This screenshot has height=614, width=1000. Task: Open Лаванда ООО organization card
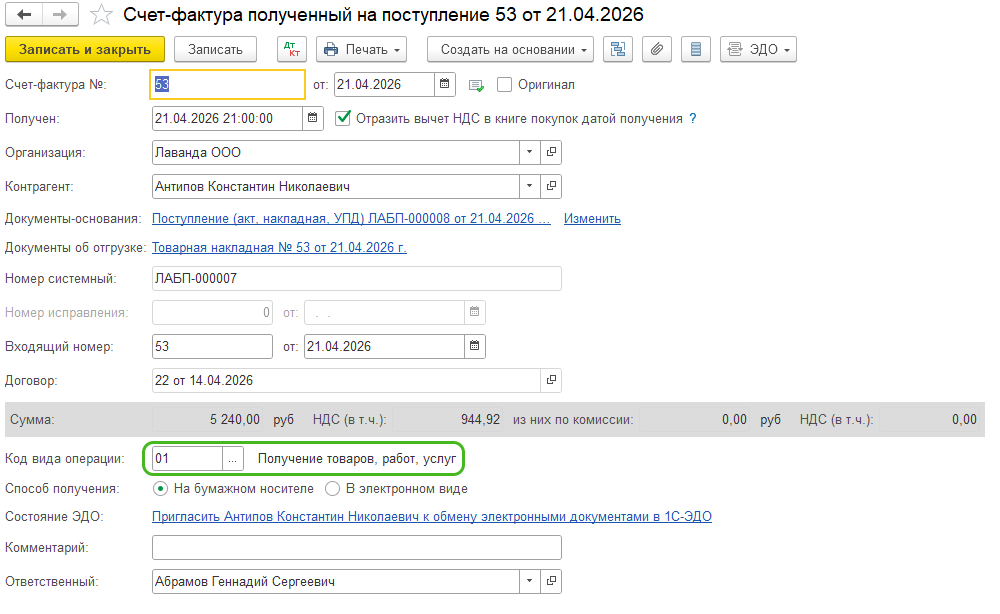pyautogui.click(x=551, y=152)
